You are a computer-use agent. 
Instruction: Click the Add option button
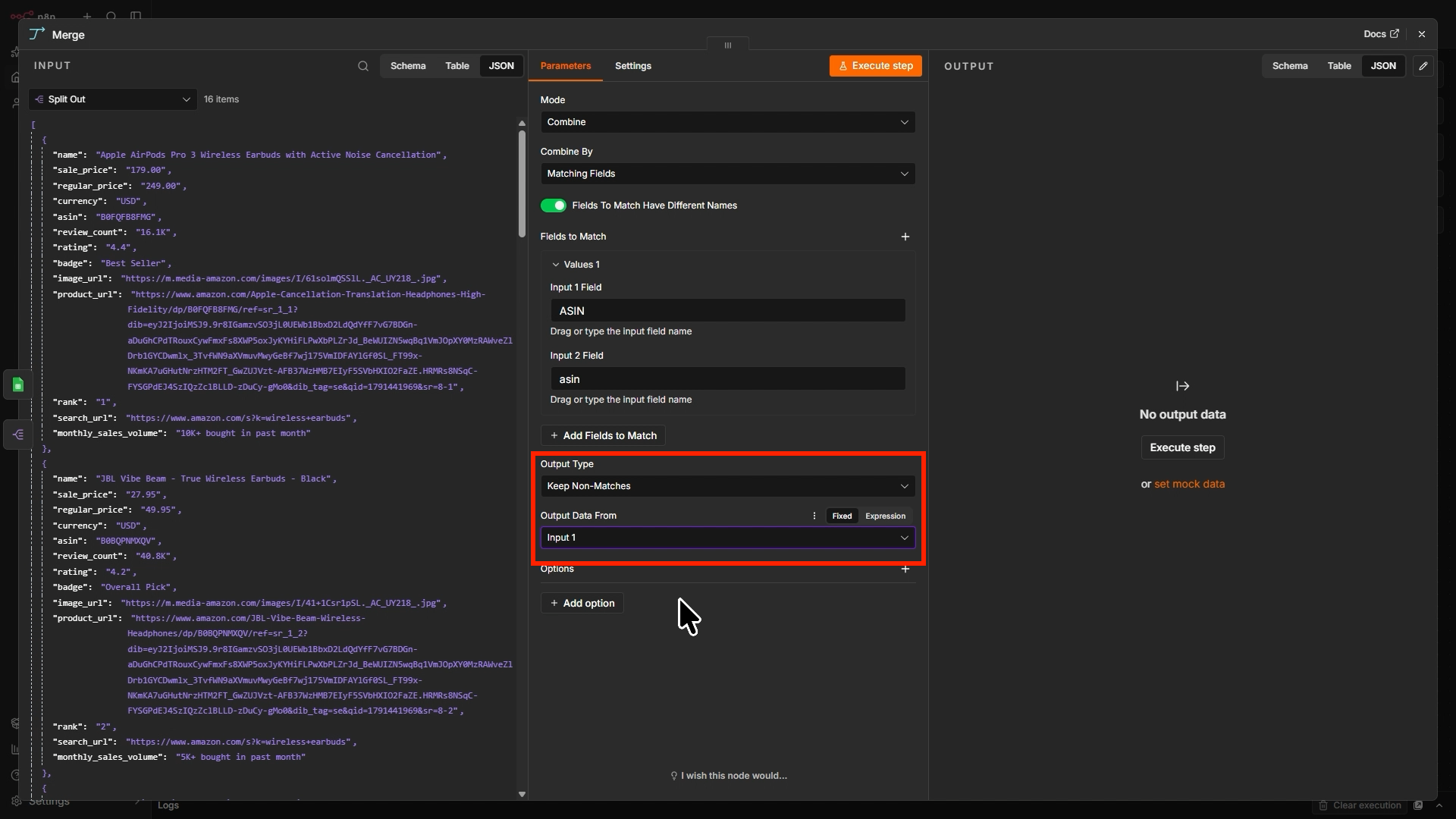582,603
